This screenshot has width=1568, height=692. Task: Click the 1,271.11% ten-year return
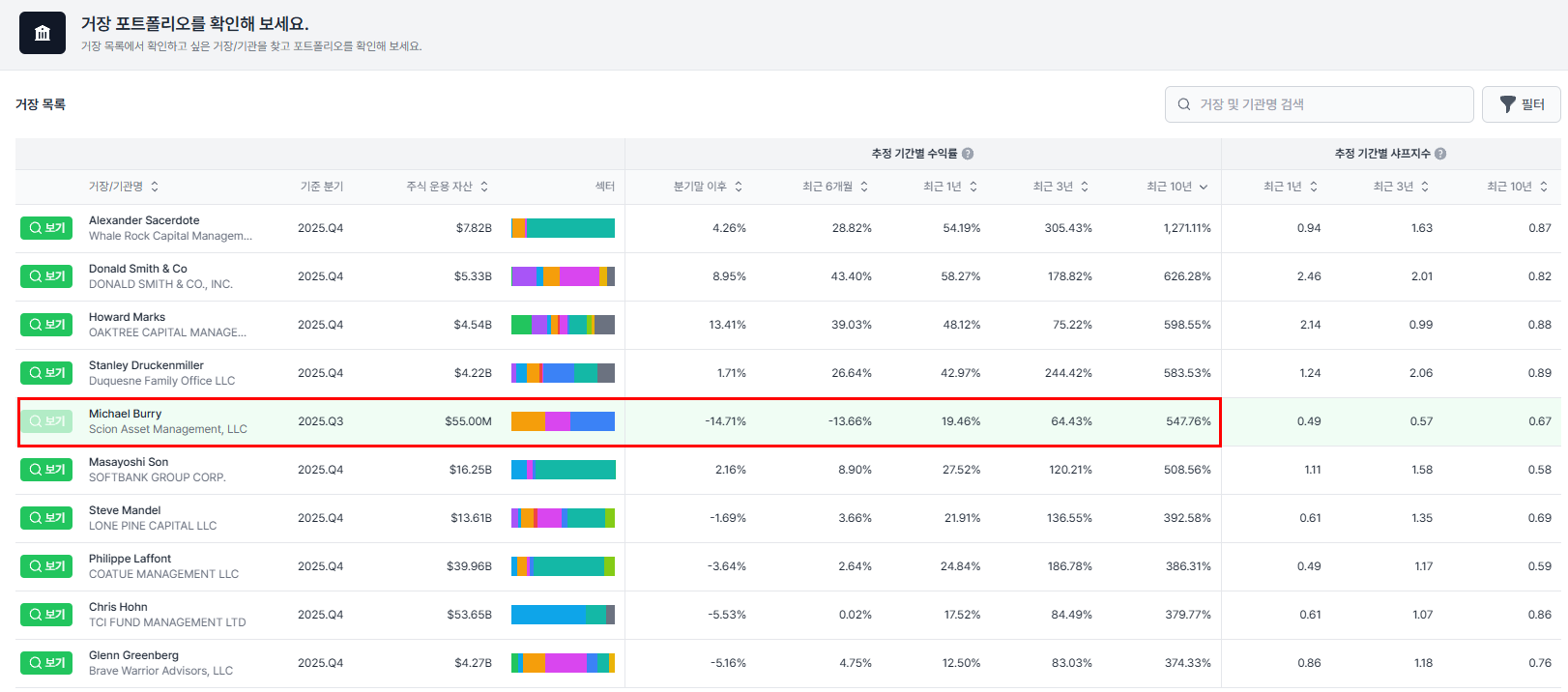point(1187,228)
